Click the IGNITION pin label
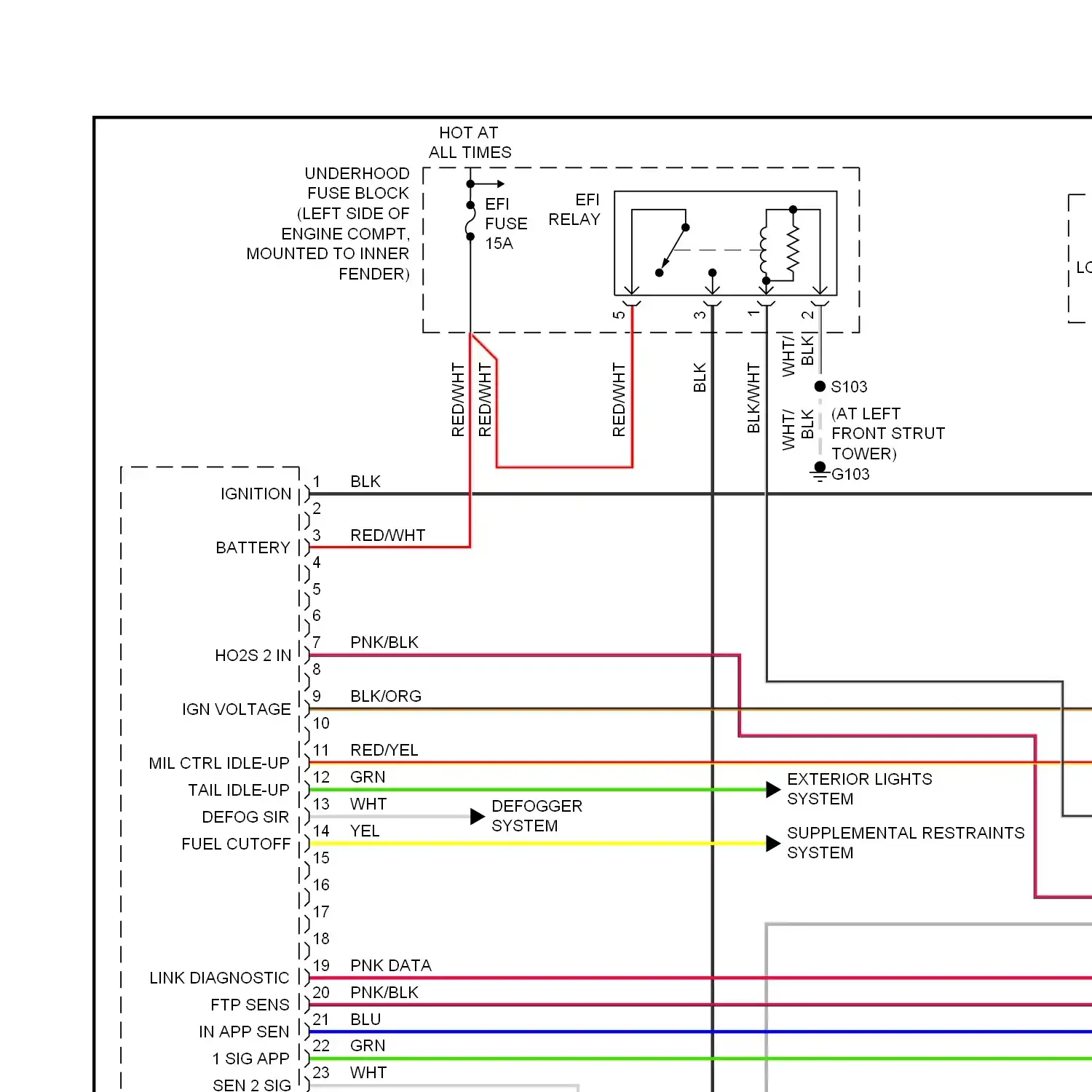This screenshot has width=1092, height=1092. coord(256,494)
